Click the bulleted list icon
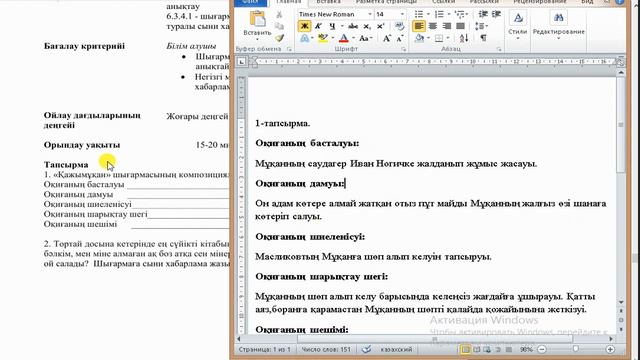 click(x=419, y=14)
